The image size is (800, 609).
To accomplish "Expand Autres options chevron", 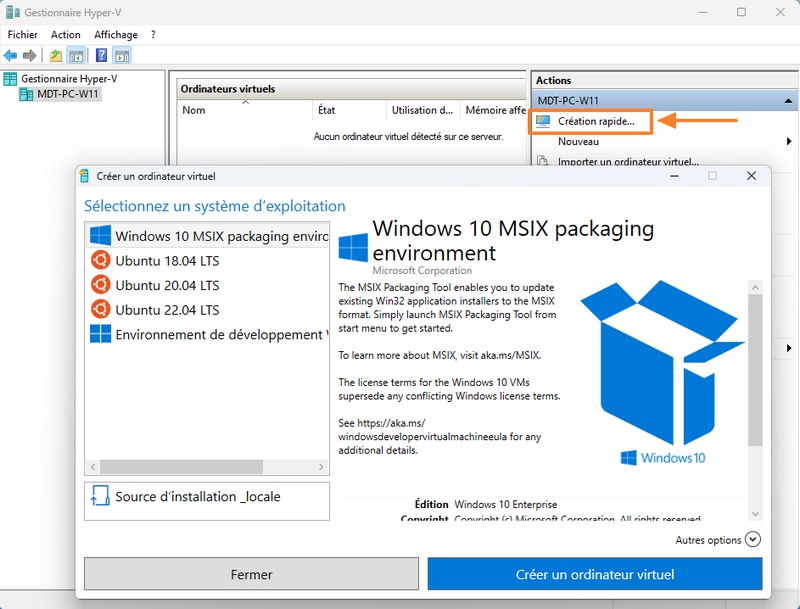I will pos(753,539).
